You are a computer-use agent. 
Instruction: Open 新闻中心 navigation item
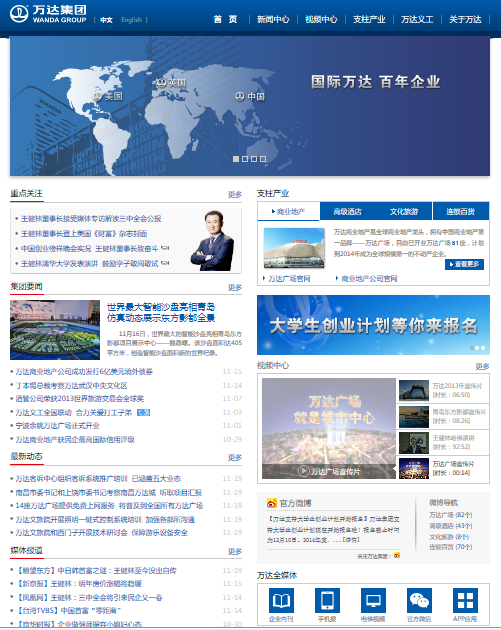[x=273, y=19]
